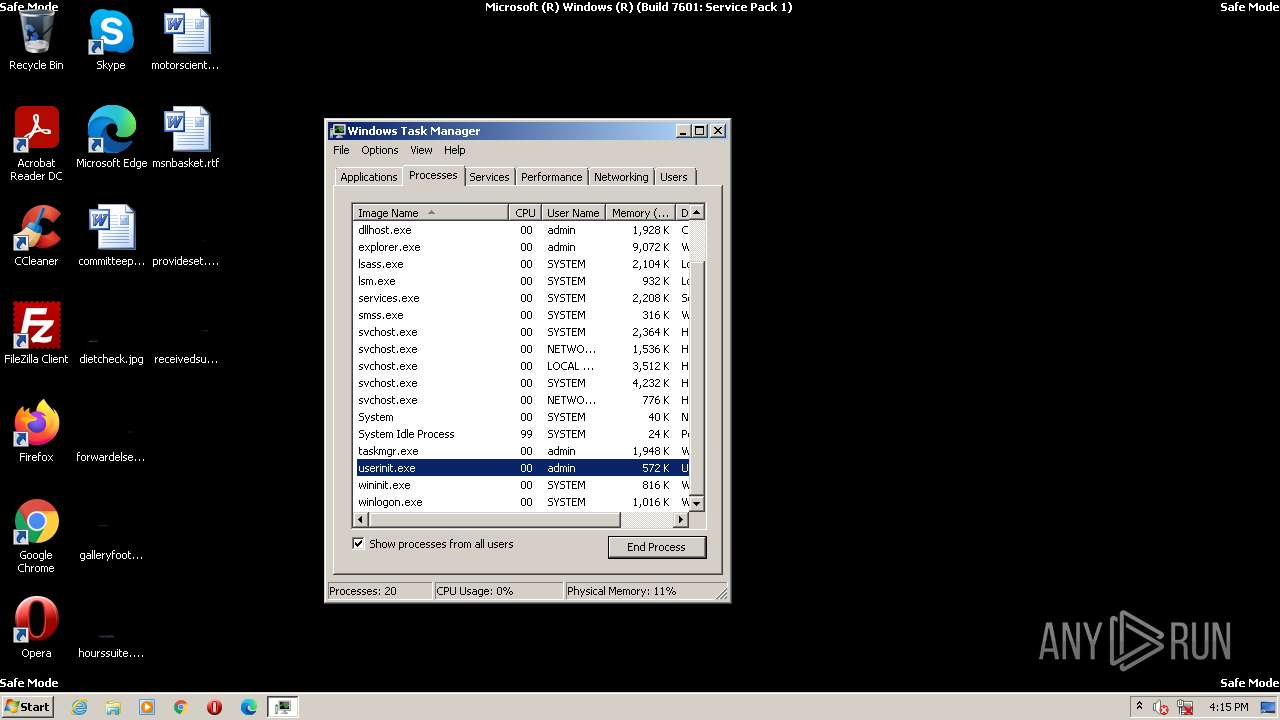
Task: Click the process list scroll-up arrow
Action: tap(697, 213)
